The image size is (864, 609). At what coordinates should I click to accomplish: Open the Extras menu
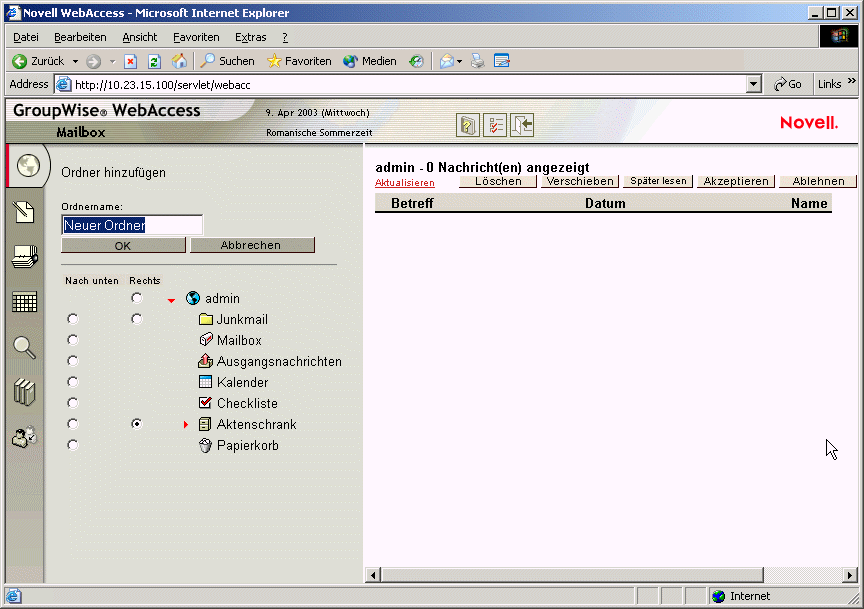(251, 37)
